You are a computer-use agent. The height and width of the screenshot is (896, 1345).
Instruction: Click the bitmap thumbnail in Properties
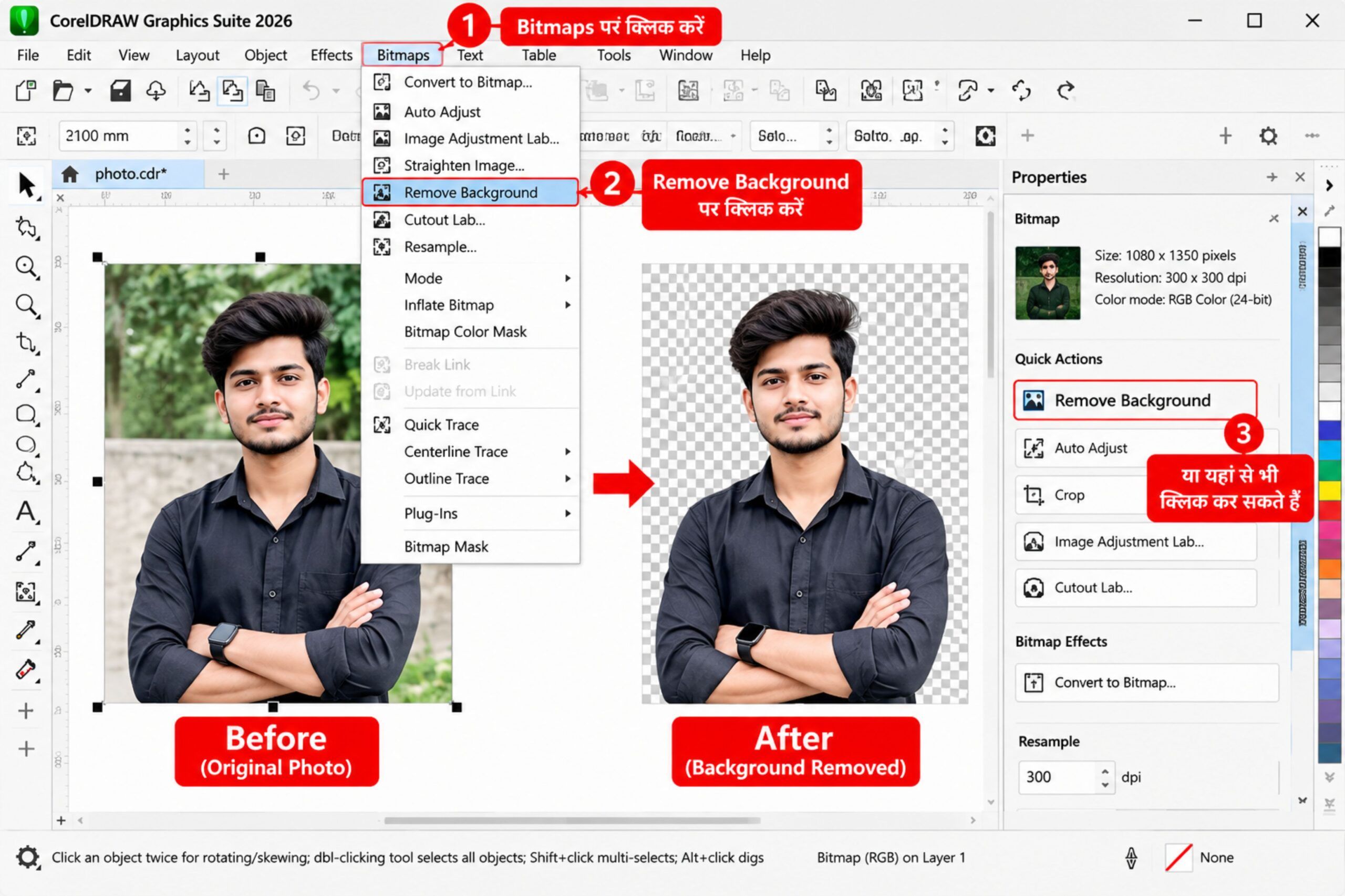point(1047,283)
